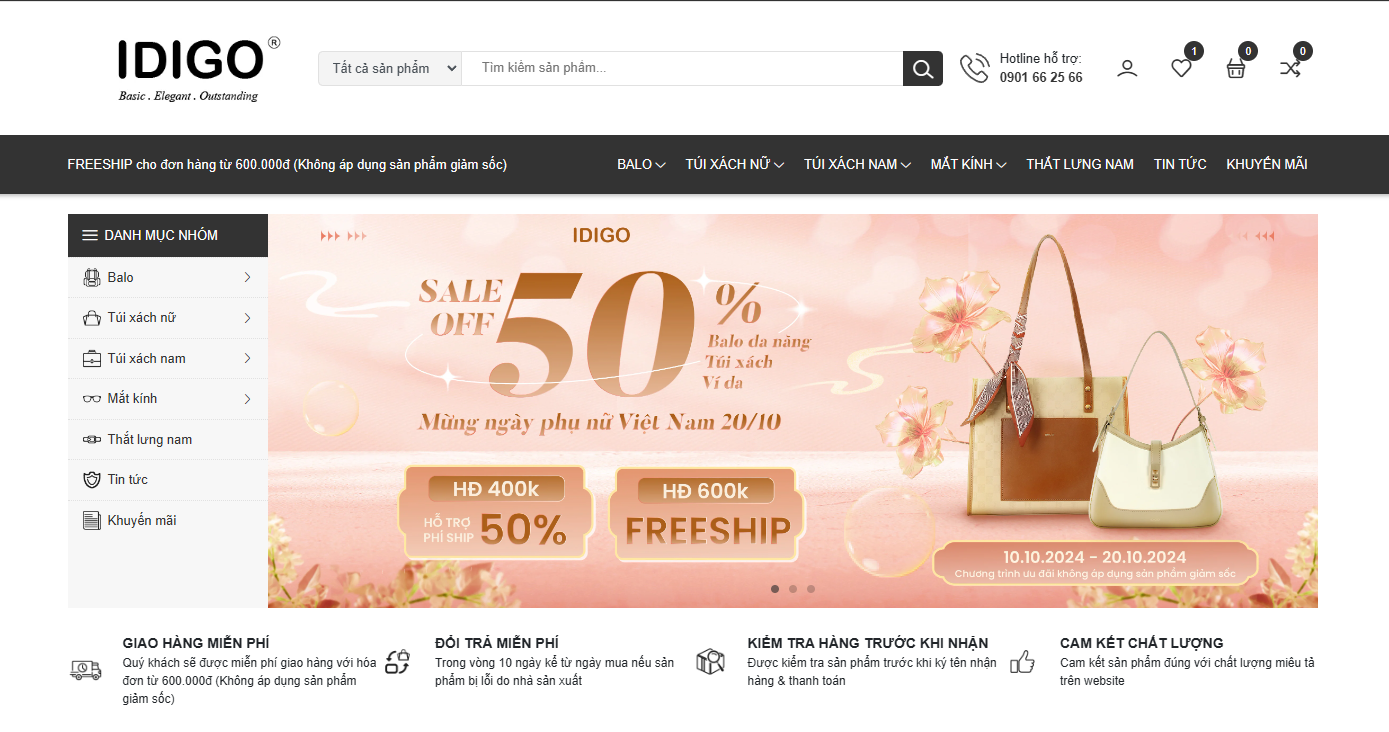
Task: Expand the Túi xách nữ sidebar chevron
Action: pyautogui.click(x=247, y=318)
